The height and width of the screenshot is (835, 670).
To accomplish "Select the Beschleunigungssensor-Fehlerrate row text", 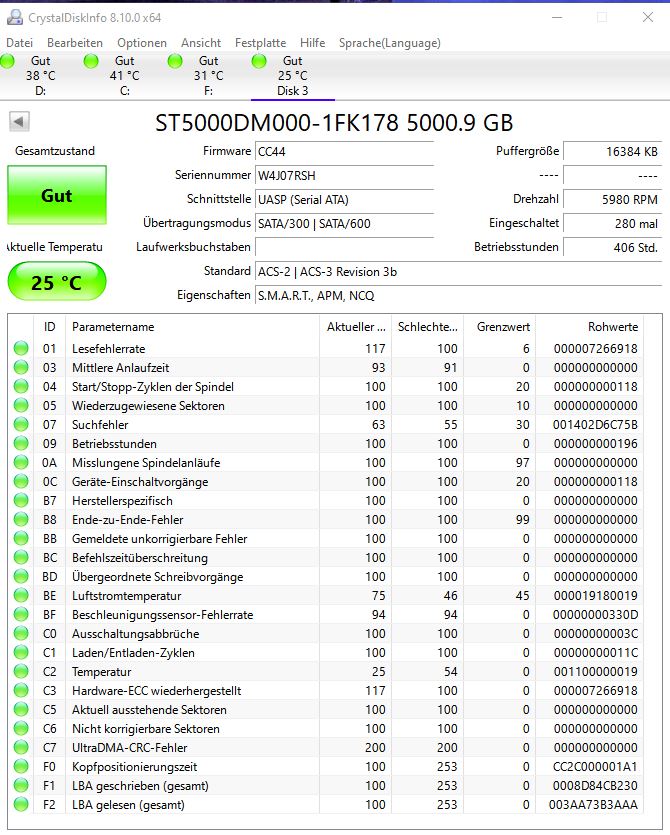I will pos(162,615).
